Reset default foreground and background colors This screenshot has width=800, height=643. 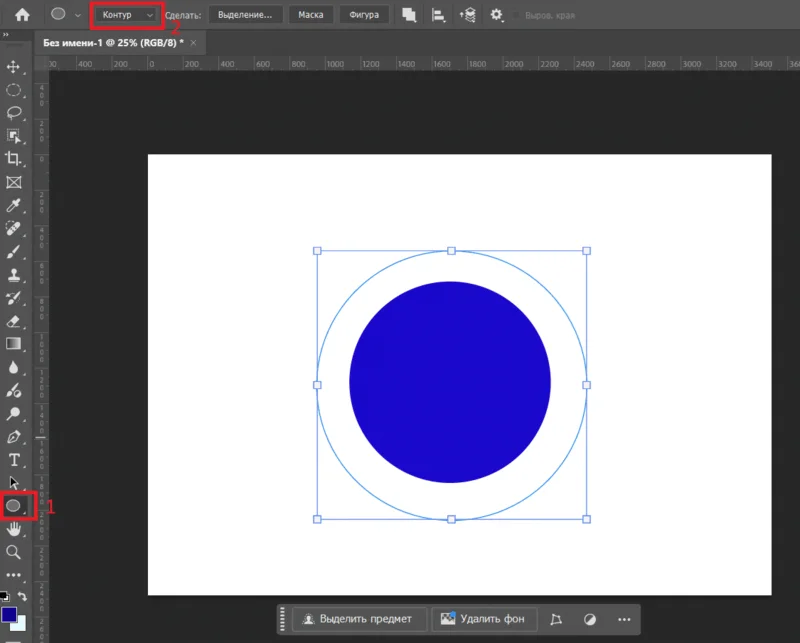[5, 597]
